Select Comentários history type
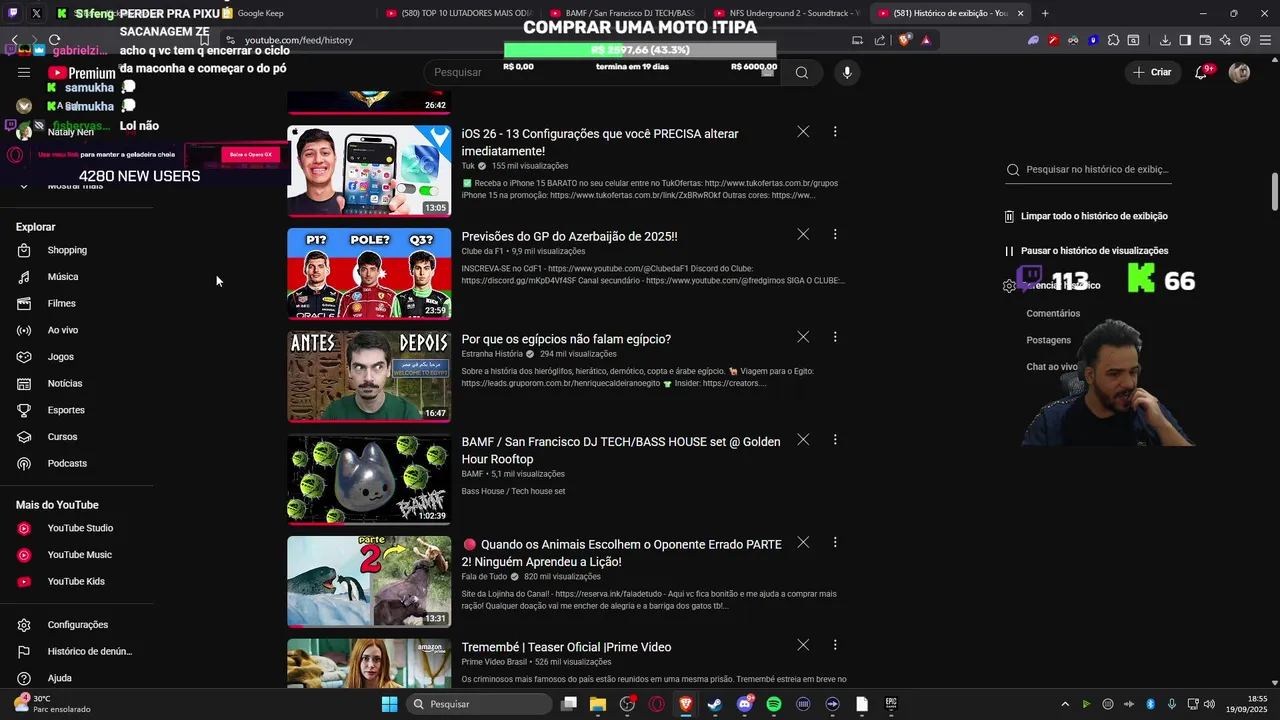1280x720 pixels. pos(1053,313)
